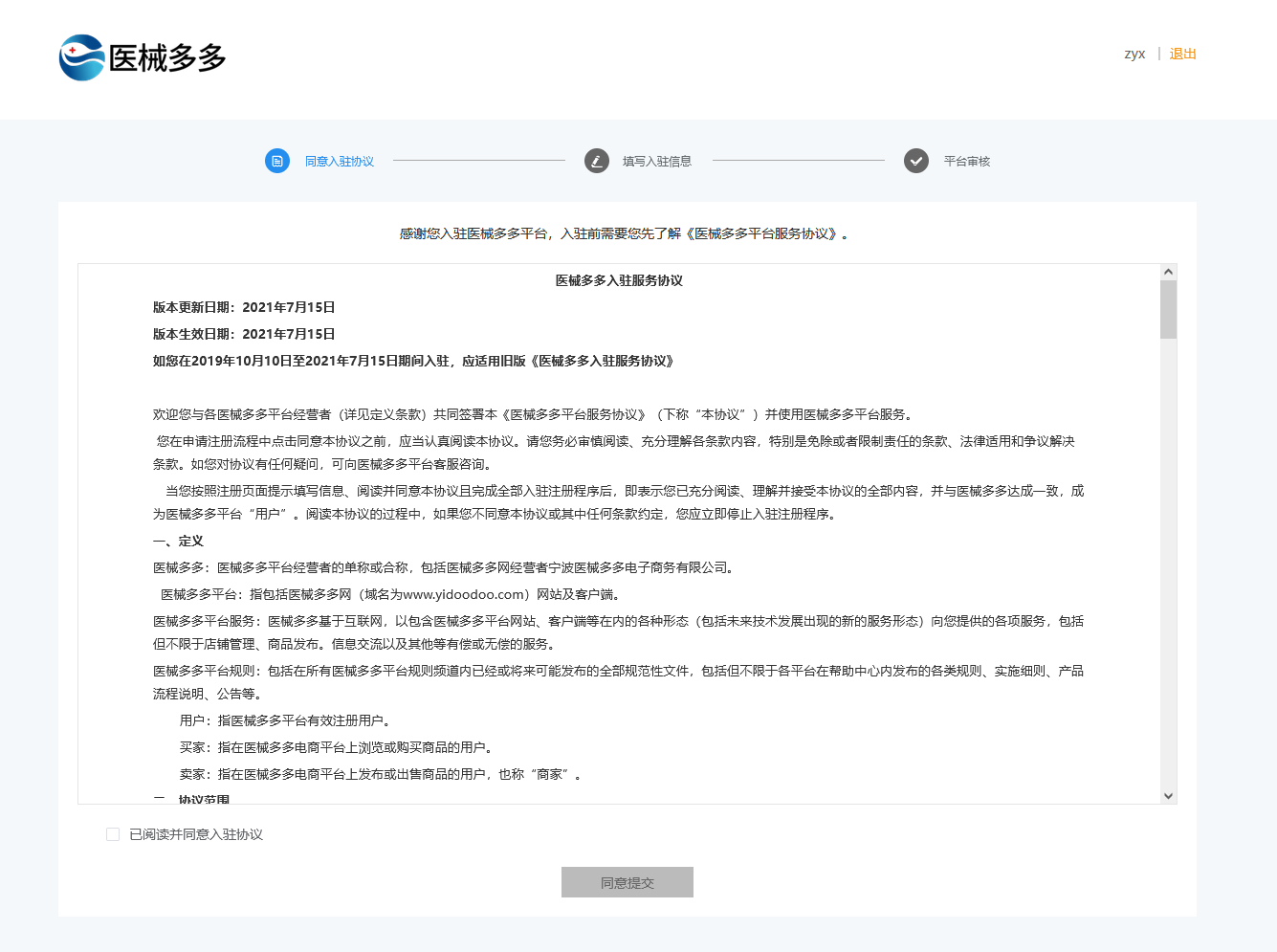The height and width of the screenshot is (952, 1277).
Task: Click the agreement scrollbar thumb
Action: pos(1168,309)
